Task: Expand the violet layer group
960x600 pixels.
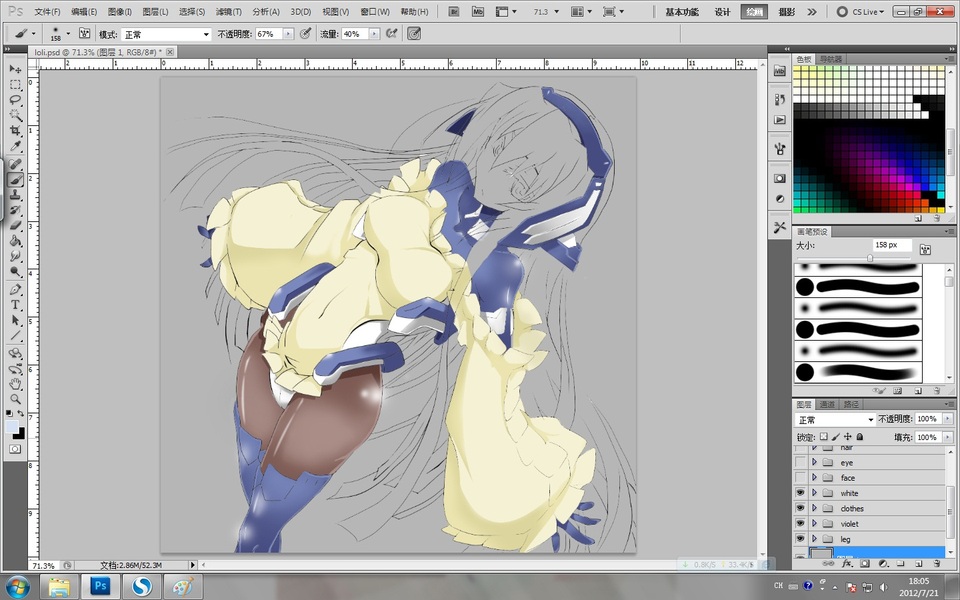Action: point(814,523)
